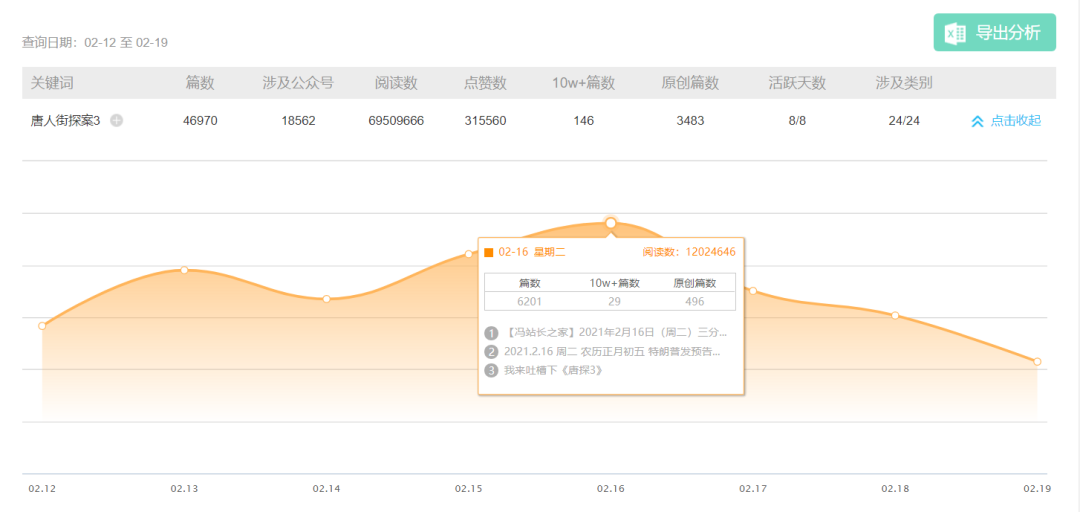
Task: Click the 关键词 column header
Action: pyautogui.click(x=52, y=83)
